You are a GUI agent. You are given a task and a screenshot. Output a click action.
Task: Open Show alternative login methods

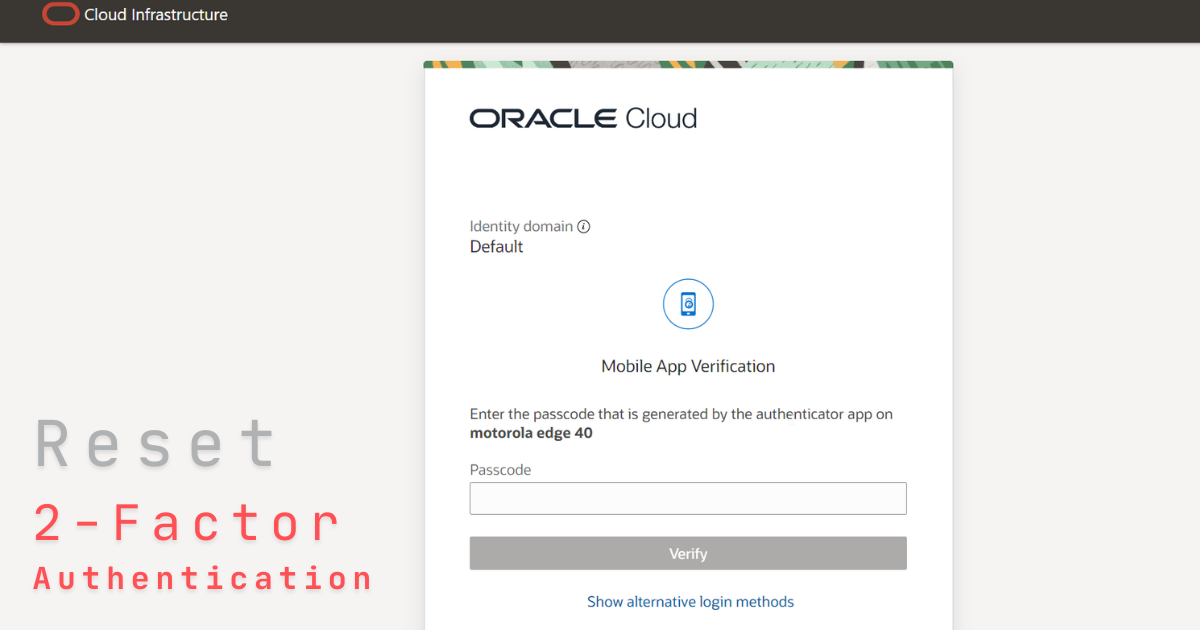point(690,601)
